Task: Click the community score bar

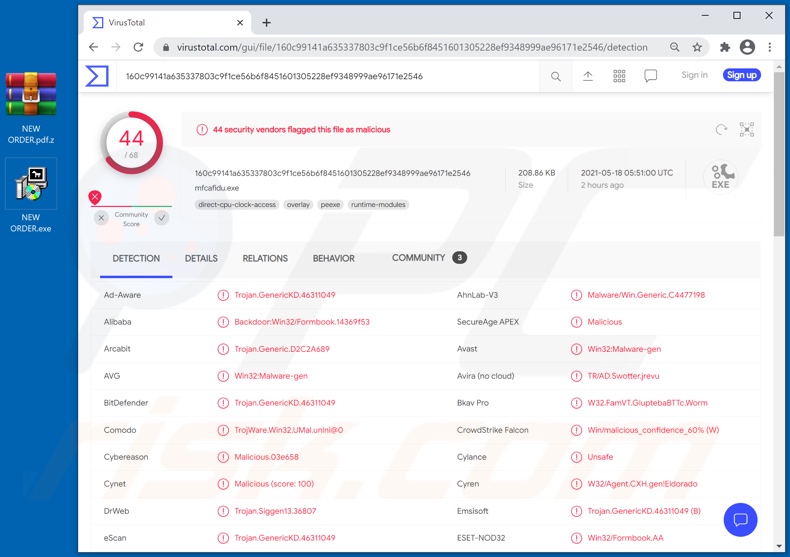Action: (131, 206)
